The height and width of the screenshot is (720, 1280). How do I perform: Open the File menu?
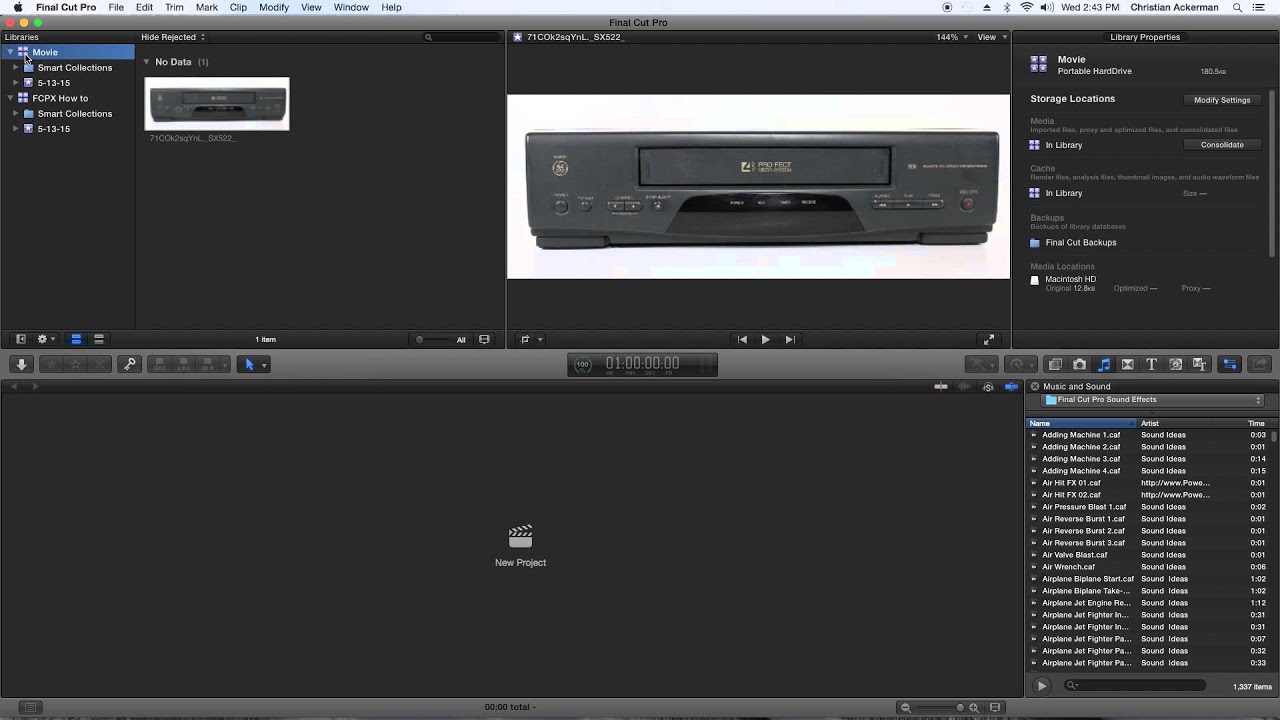(116, 7)
